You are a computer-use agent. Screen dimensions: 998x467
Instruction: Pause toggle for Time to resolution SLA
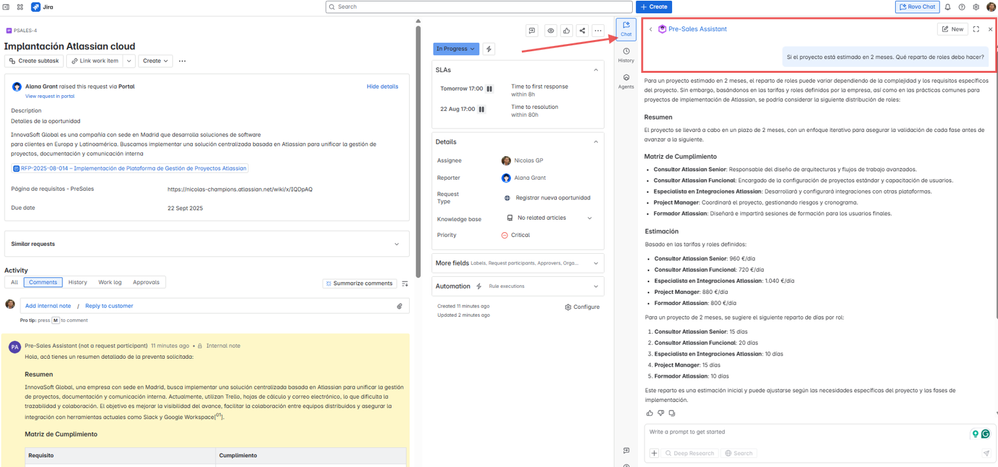coord(482,109)
